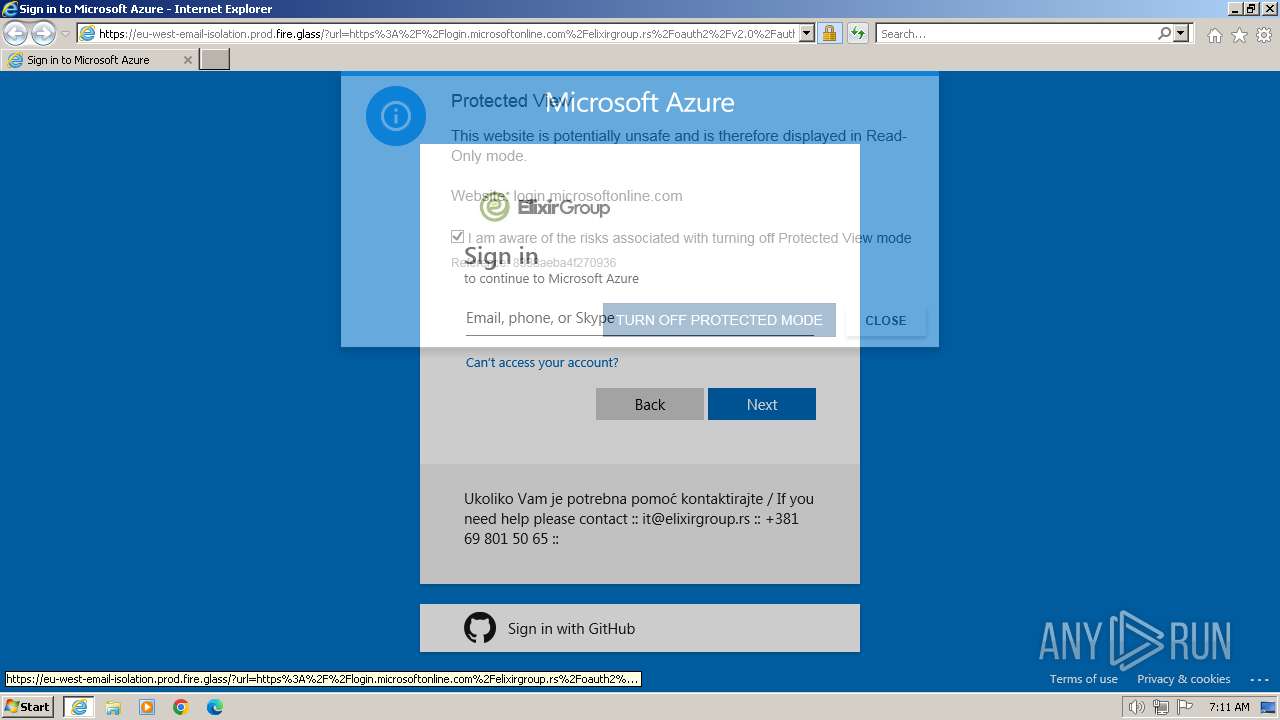Click the search magnifier icon

tap(1164, 34)
